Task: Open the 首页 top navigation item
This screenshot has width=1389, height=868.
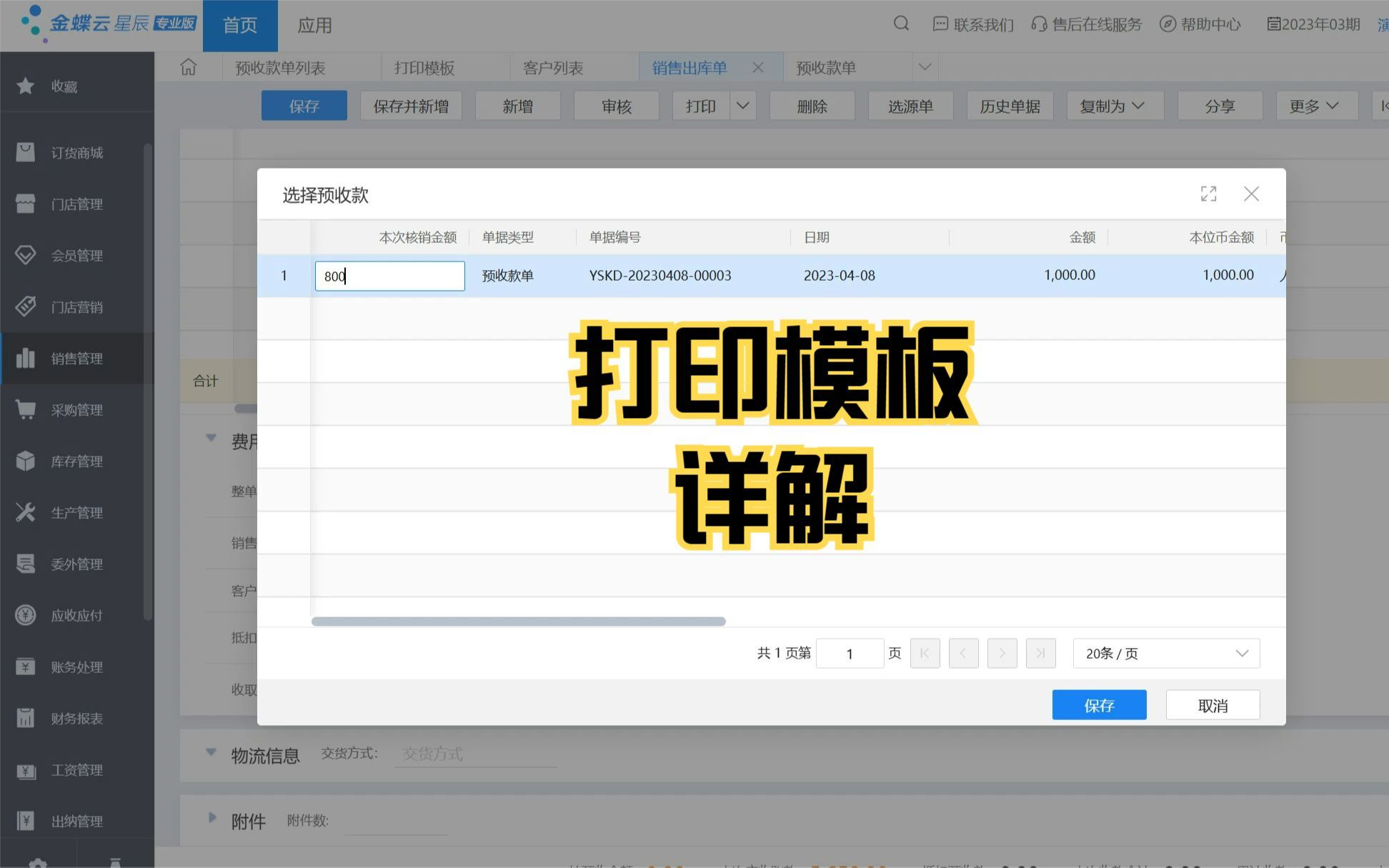Action: (240, 26)
